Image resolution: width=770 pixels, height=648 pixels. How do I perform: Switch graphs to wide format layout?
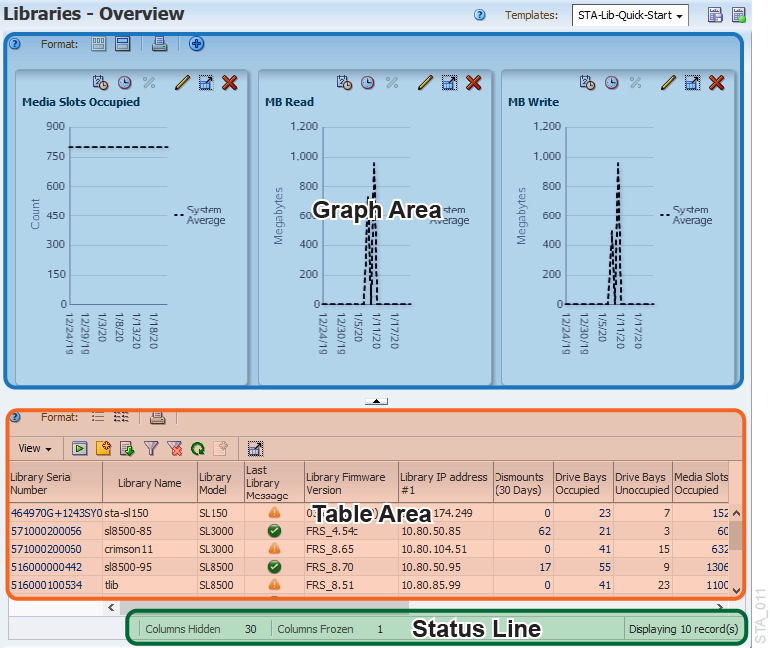pyautogui.click(x=123, y=44)
